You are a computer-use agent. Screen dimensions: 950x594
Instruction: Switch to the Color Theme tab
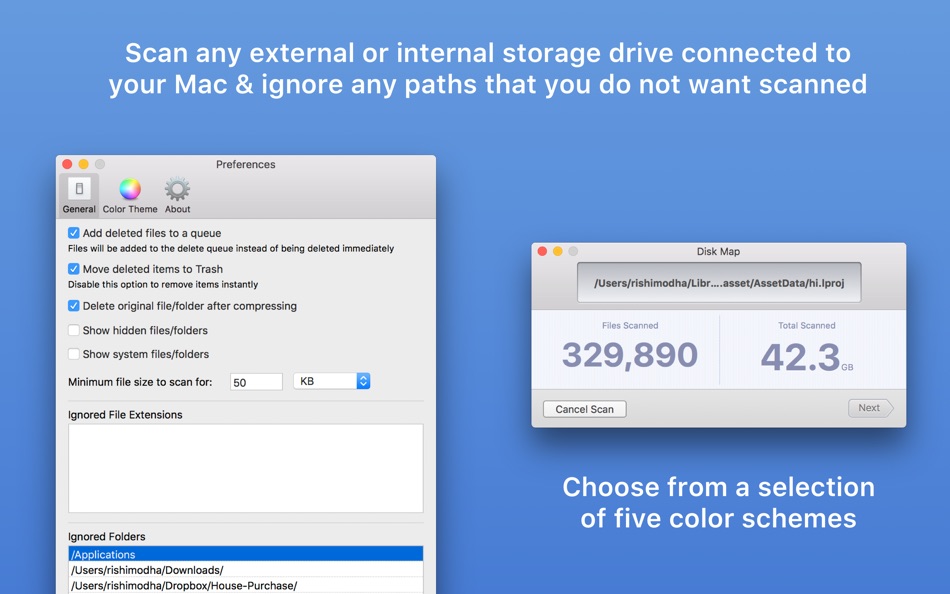coord(130,195)
